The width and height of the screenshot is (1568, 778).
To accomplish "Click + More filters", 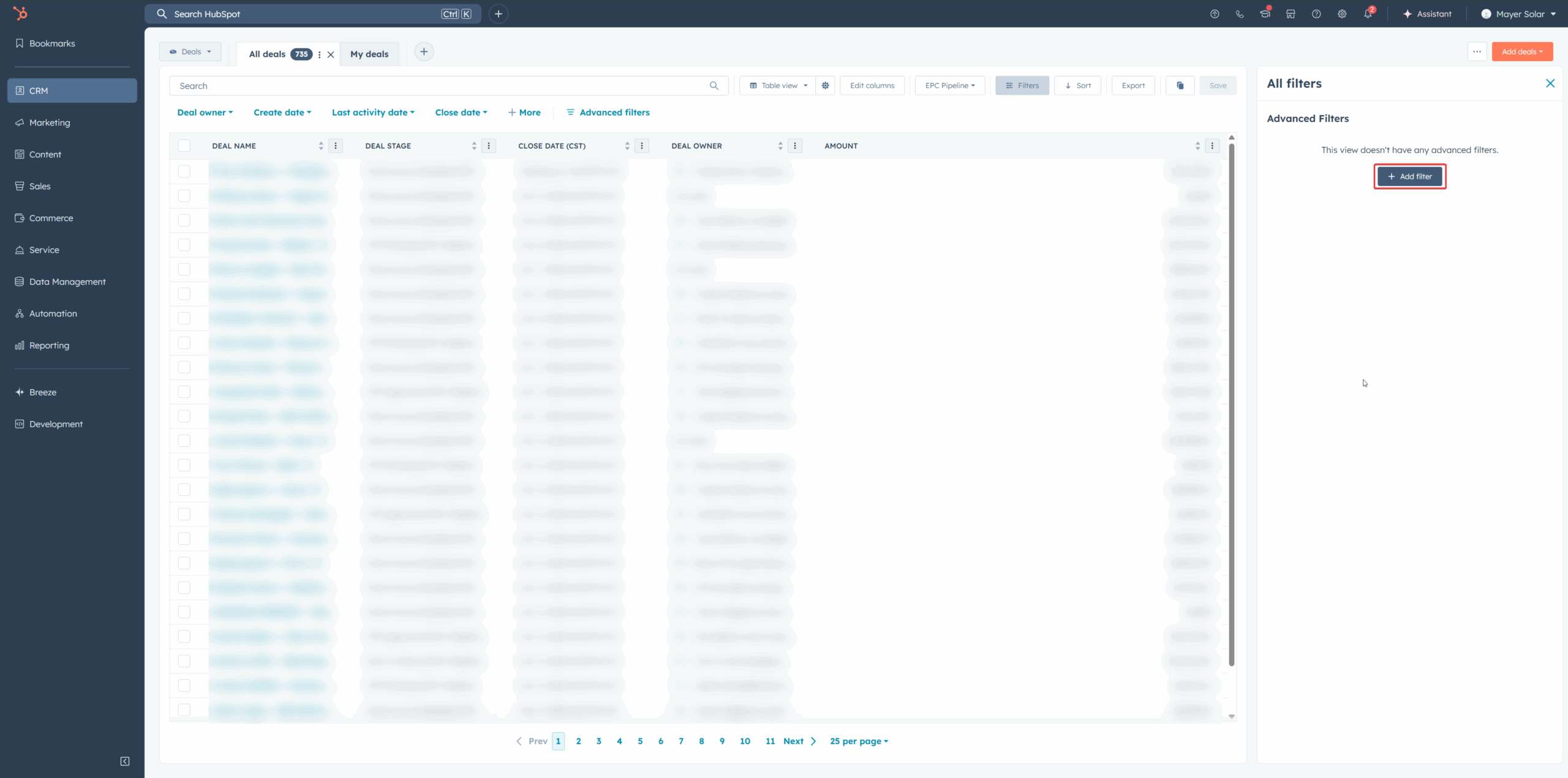I will pos(524,113).
